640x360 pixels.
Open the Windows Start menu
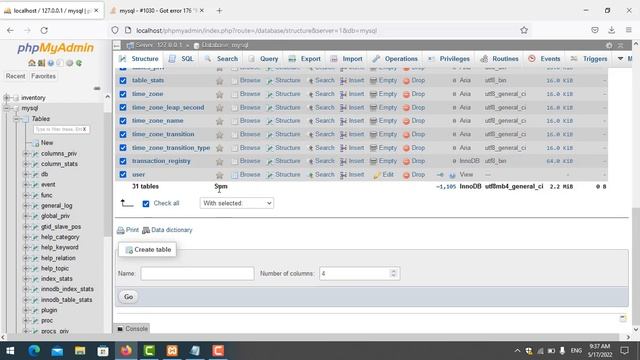(x=10, y=351)
